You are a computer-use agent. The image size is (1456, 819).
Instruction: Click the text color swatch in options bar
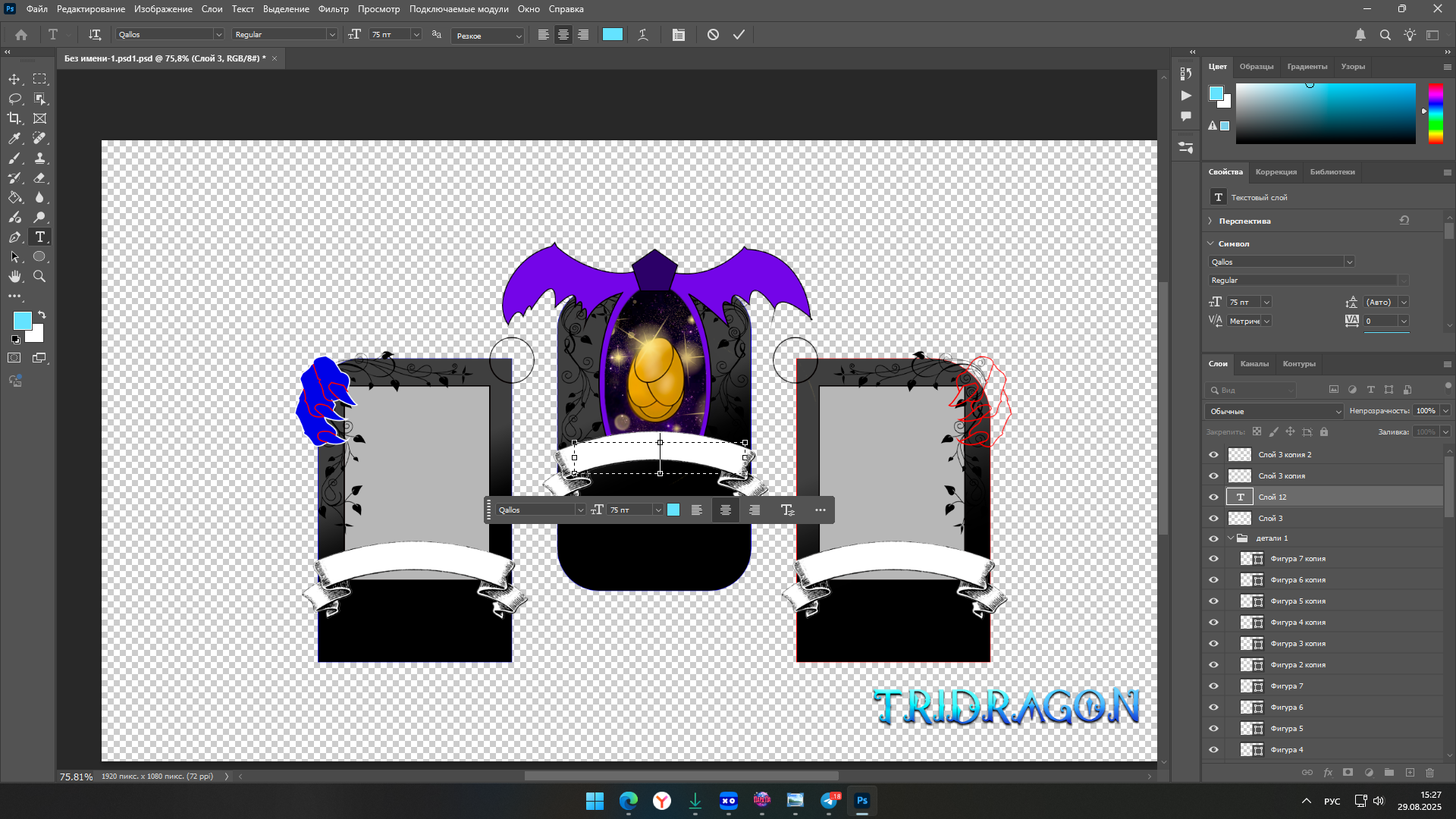click(x=613, y=35)
